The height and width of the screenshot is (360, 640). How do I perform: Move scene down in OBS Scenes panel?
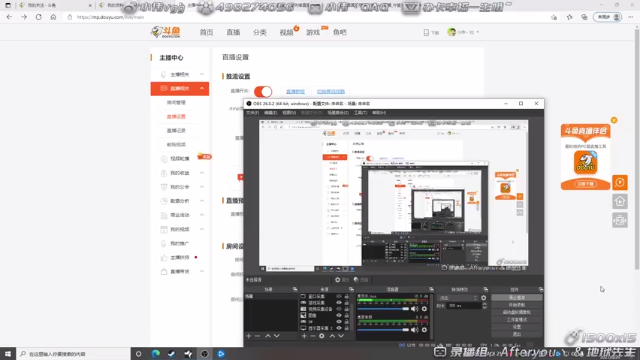pyautogui.click(x=277, y=336)
